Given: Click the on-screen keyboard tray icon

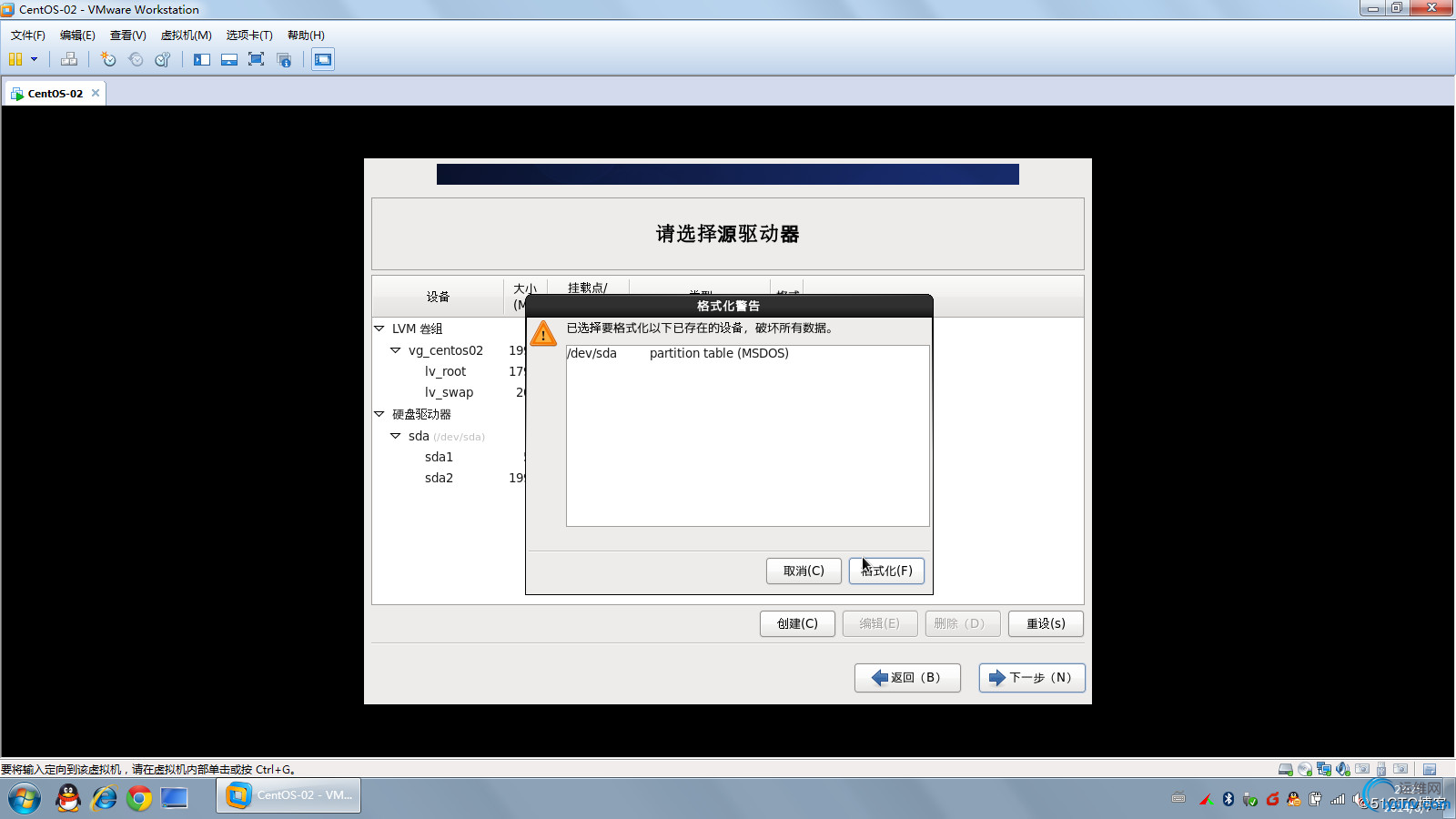Looking at the screenshot, I should pyautogui.click(x=1178, y=798).
